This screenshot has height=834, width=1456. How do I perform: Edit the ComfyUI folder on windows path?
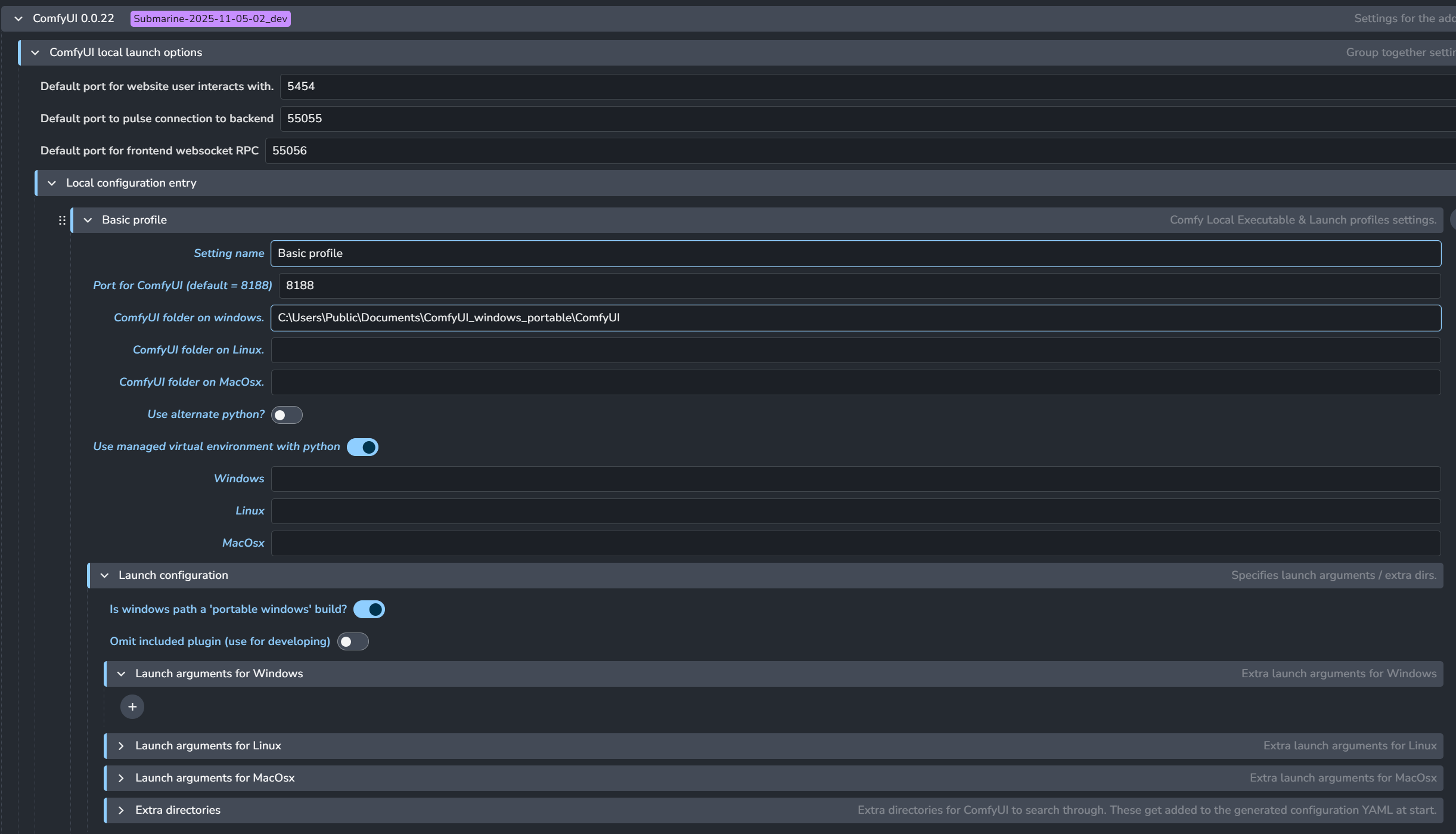pyautogui.click(x=856, y=318)
